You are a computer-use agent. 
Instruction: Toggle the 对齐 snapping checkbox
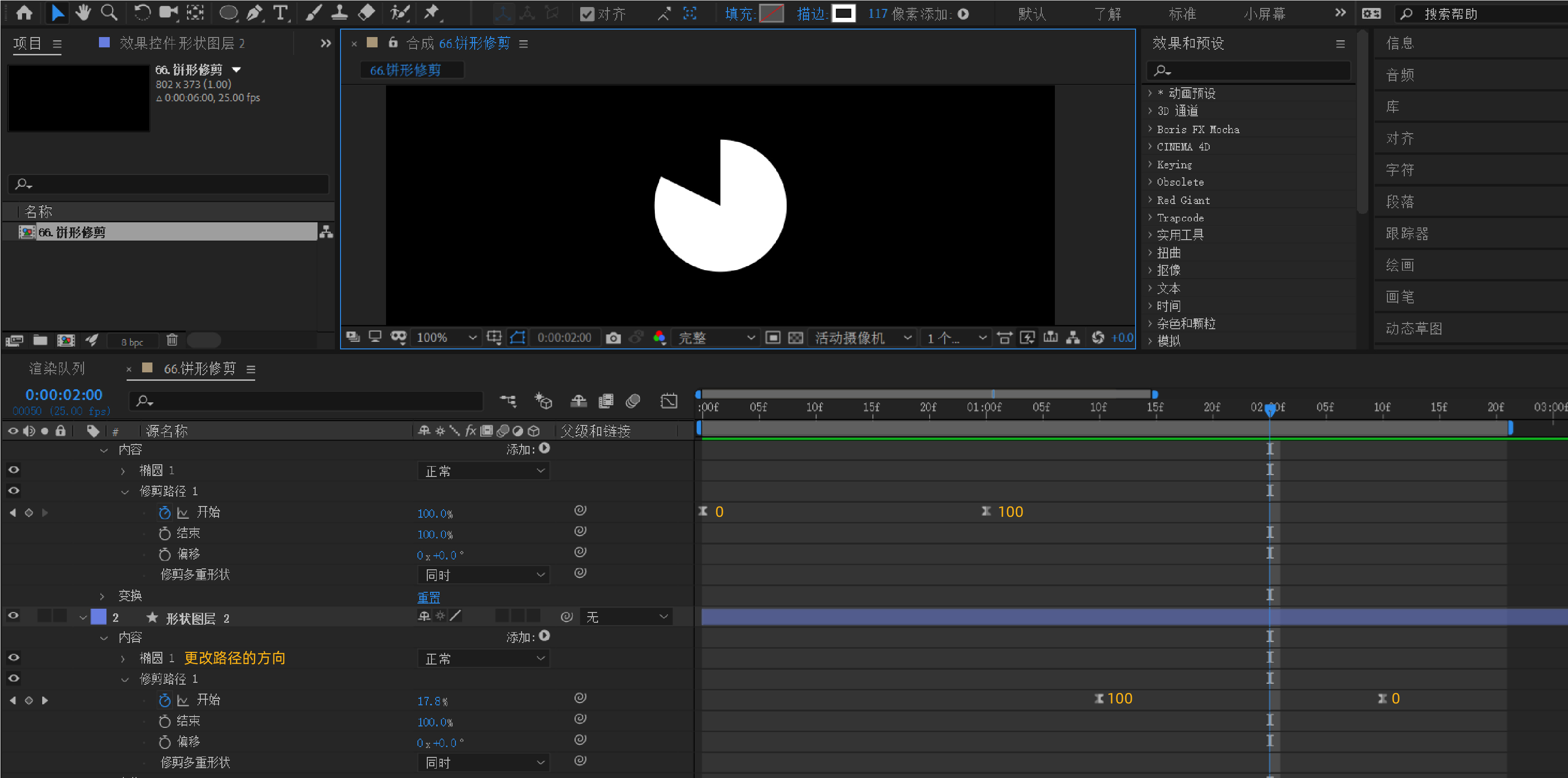[587, 14]
